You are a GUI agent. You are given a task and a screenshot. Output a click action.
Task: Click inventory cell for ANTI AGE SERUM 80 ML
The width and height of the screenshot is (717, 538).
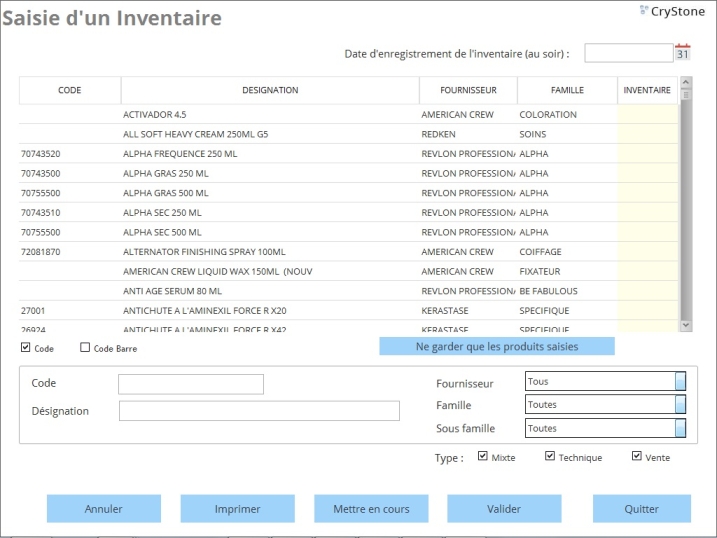click(647, 291)
